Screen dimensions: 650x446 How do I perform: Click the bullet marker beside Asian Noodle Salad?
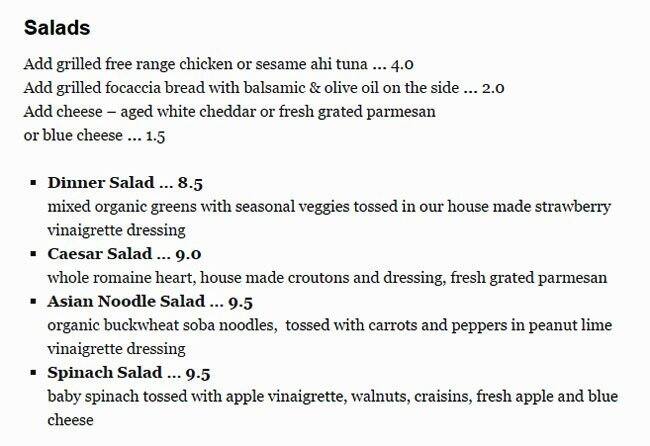(33, 301)
